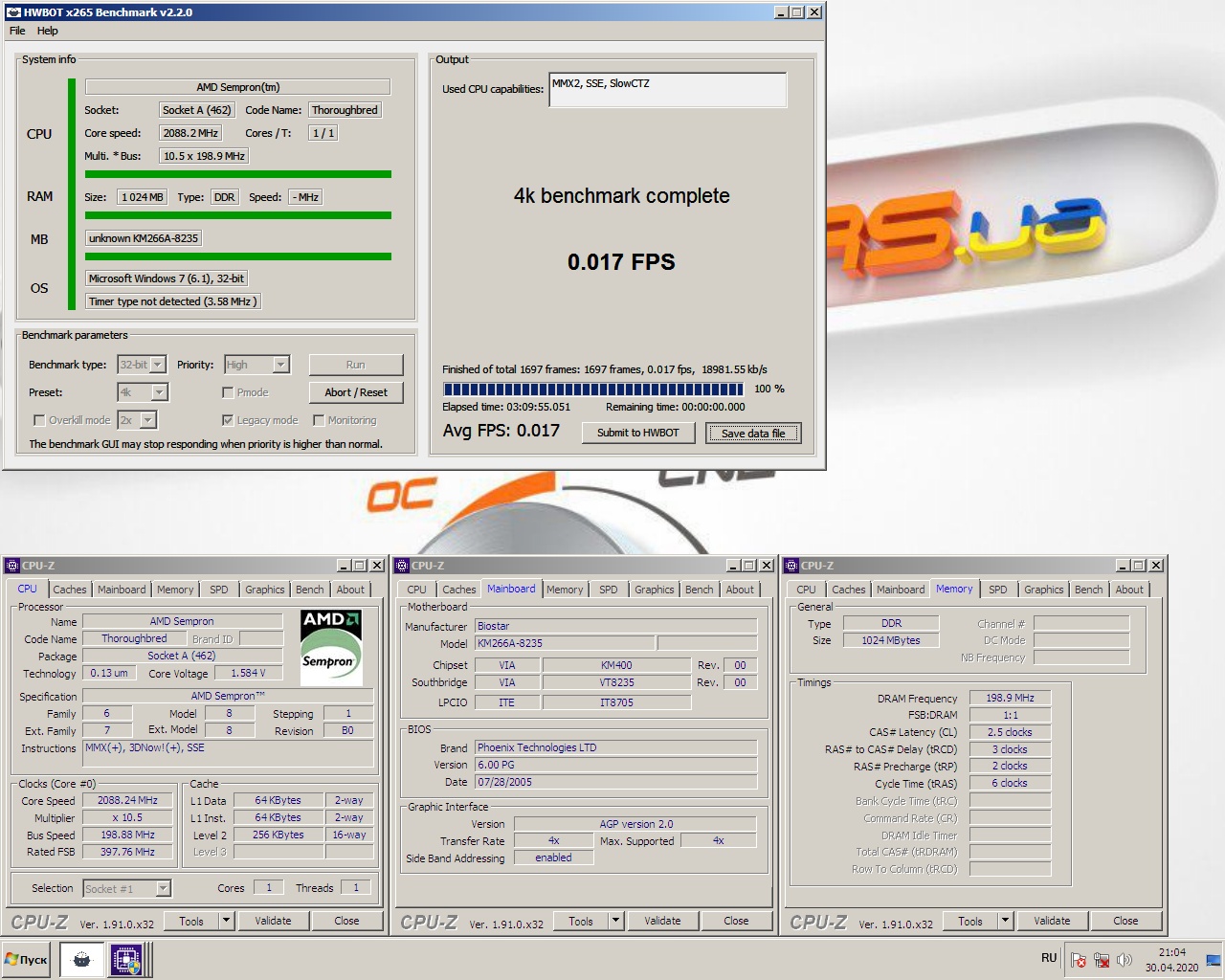Click the Manufacturer Biostar field

[616, 626]
